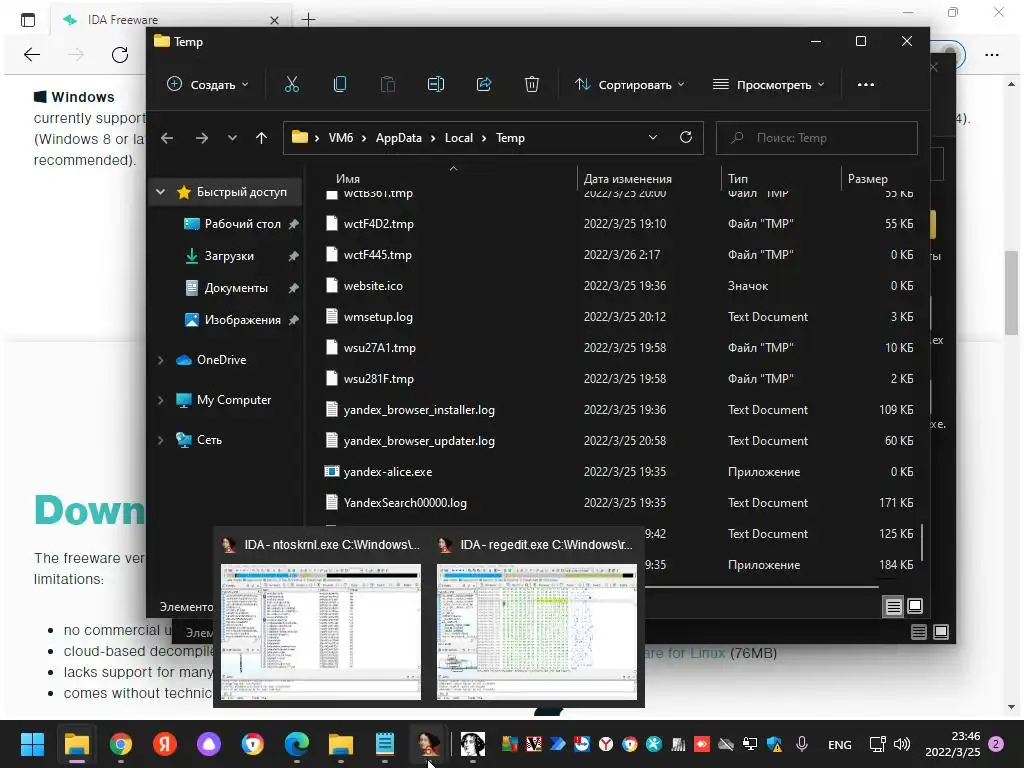Select file yandex_browser_installer.log

(x=419, y=410)
